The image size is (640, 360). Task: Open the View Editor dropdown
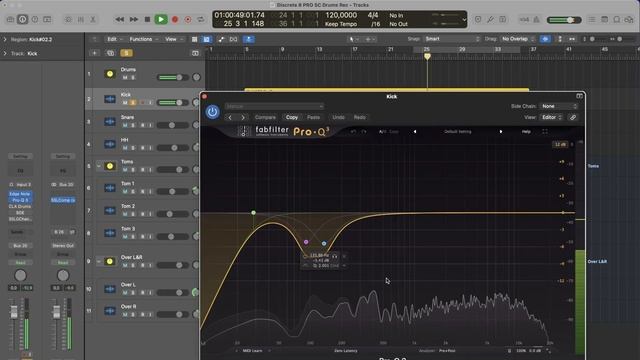point(552,117)
